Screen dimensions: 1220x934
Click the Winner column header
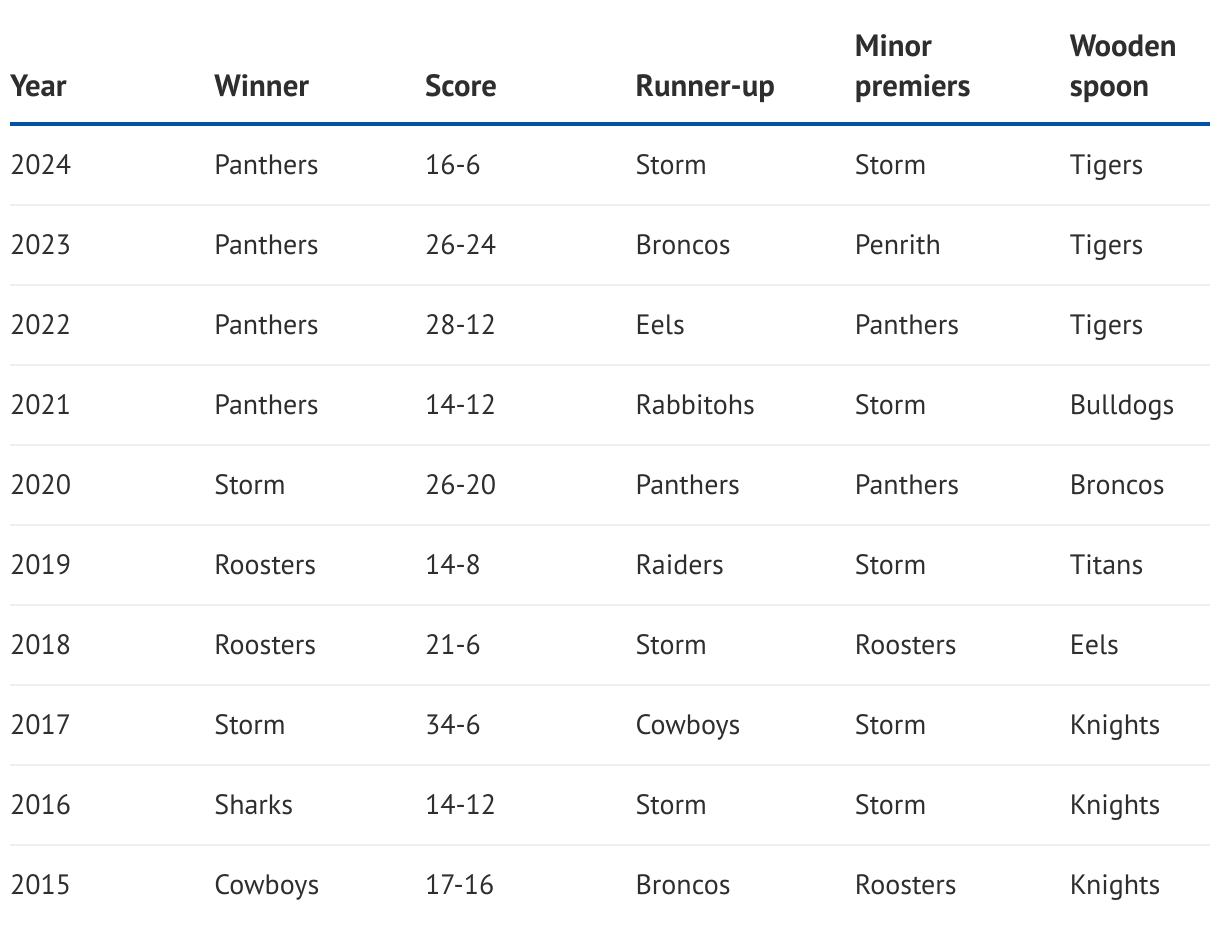click(262, 86)
